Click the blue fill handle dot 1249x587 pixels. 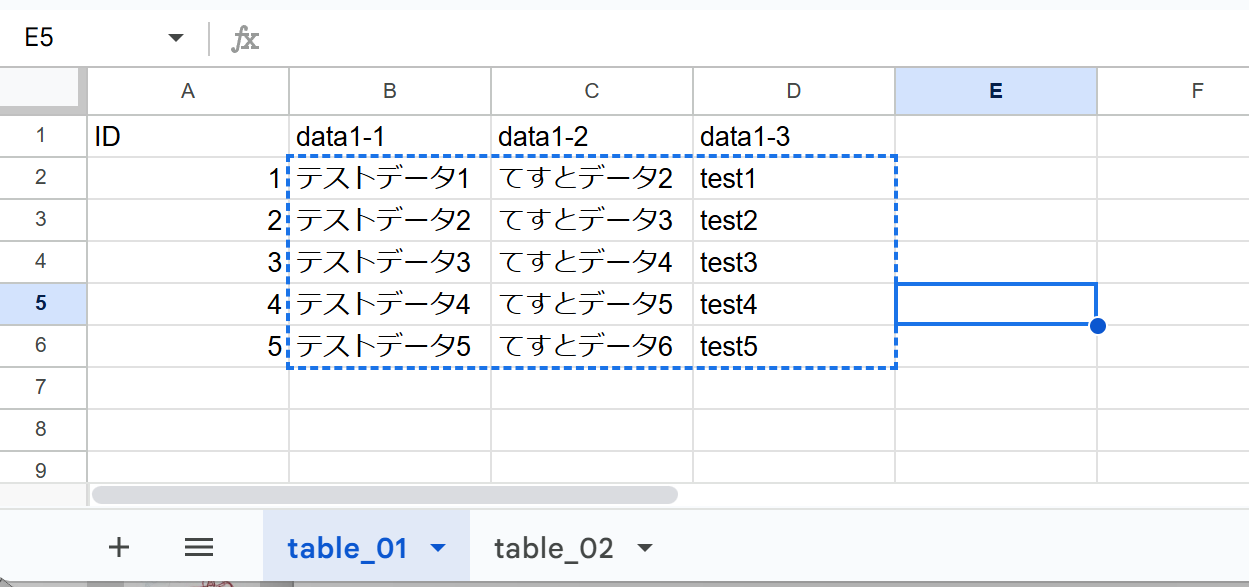coord(1097,325)
